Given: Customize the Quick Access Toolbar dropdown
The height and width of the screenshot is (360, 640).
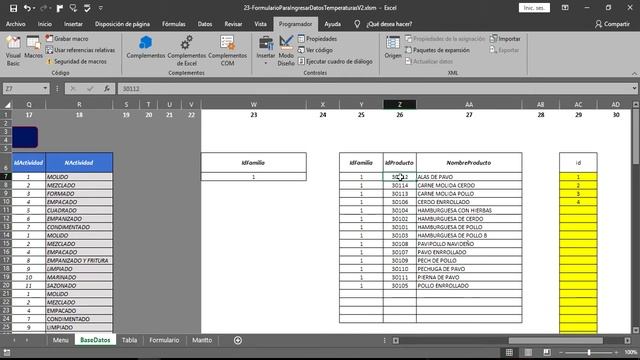Looking at the screenshot, I should pos(101,8).
